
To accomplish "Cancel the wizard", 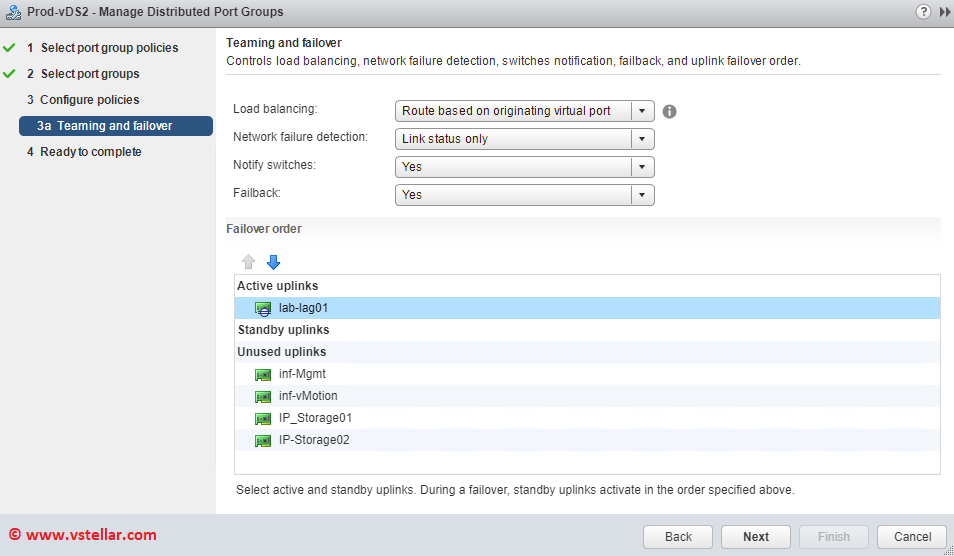I will pos(911,537).
